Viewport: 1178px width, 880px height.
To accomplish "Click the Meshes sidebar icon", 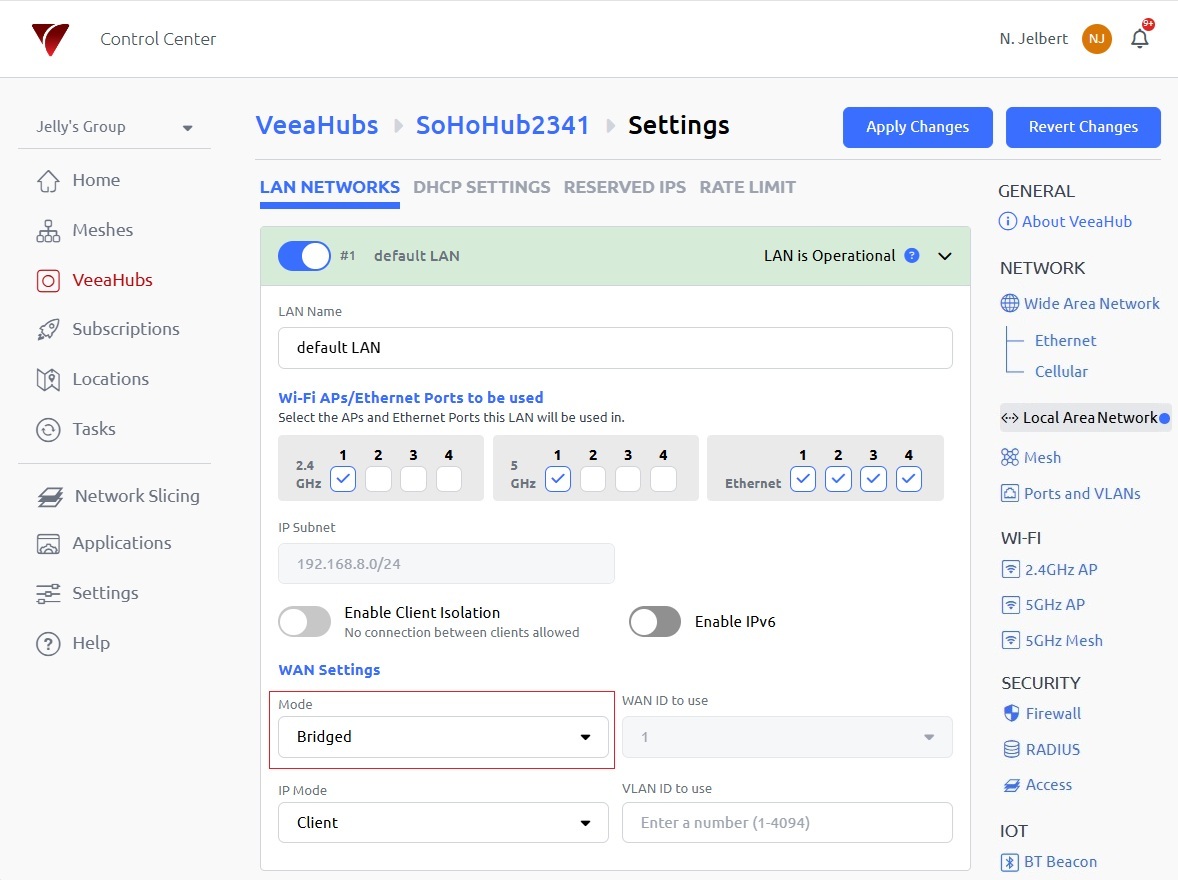I will (x=48, y=231).
